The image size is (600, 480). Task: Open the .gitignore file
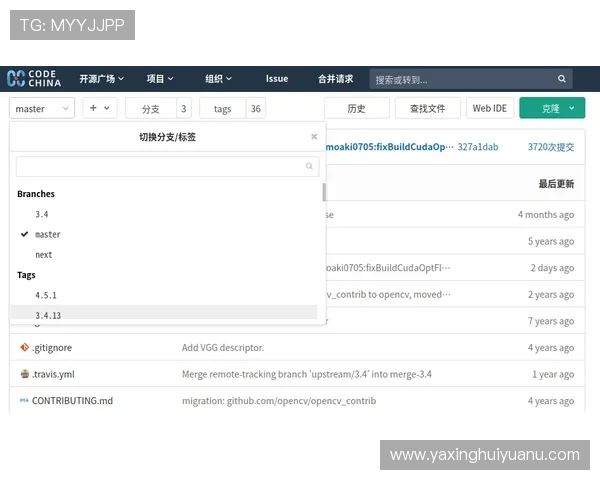point(52,348)
